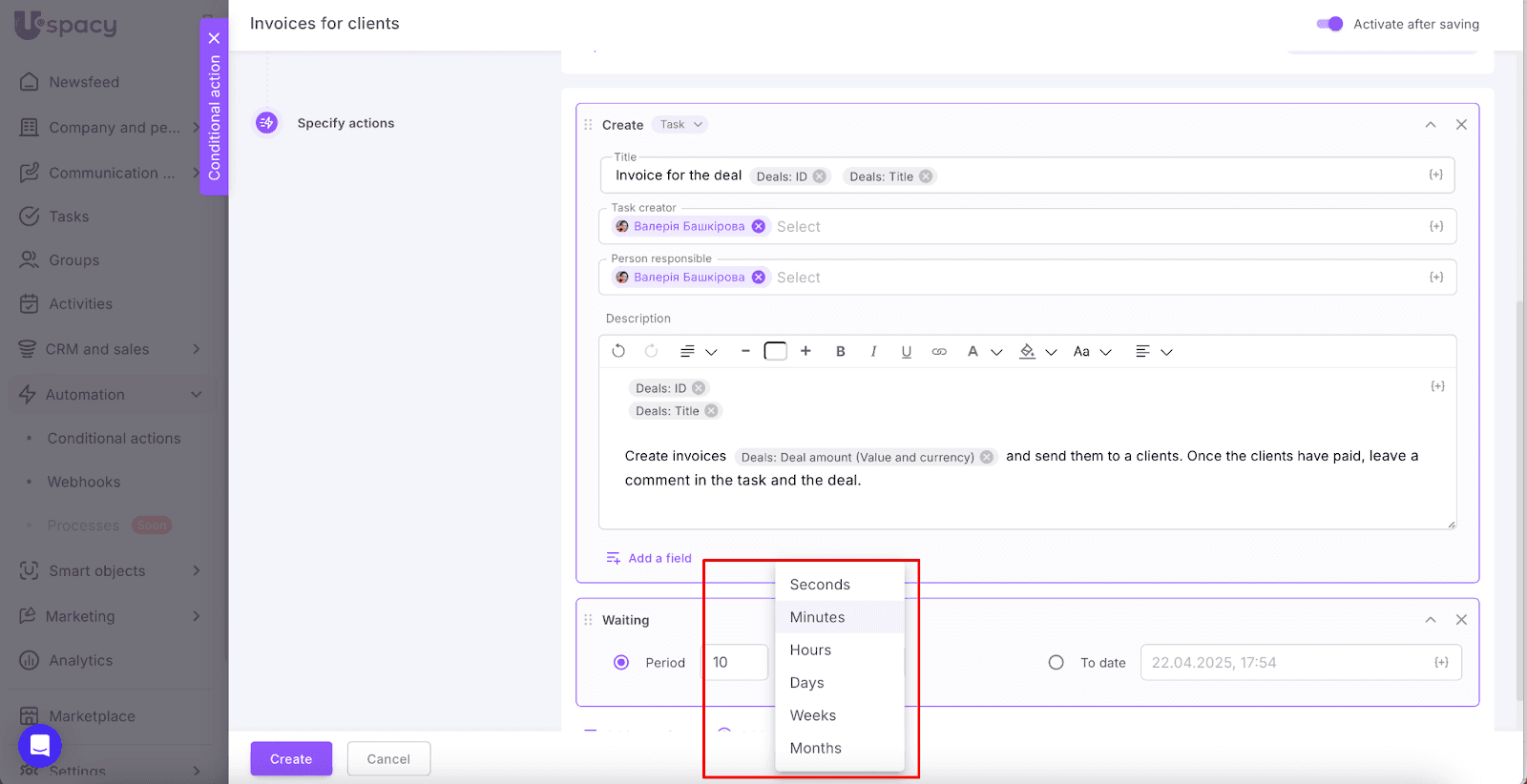This screenshot has width=1527, height=784.
Task: Click the Bold formatting icon
Action: [840, 352]
